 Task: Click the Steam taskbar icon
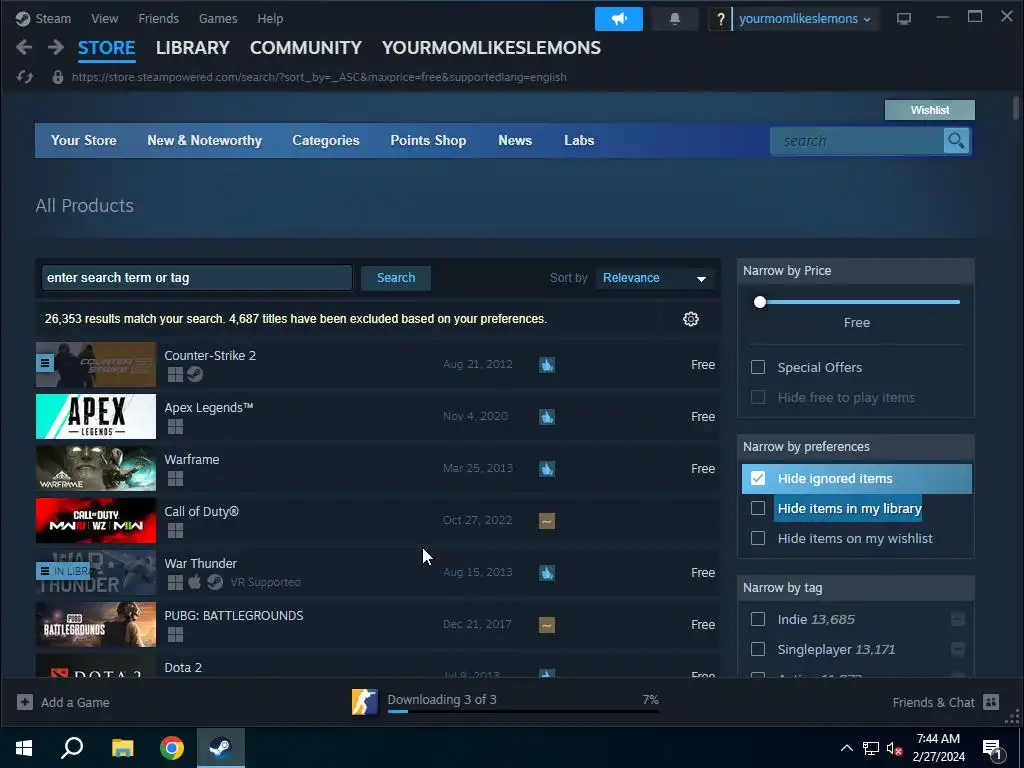pos(221,748)
